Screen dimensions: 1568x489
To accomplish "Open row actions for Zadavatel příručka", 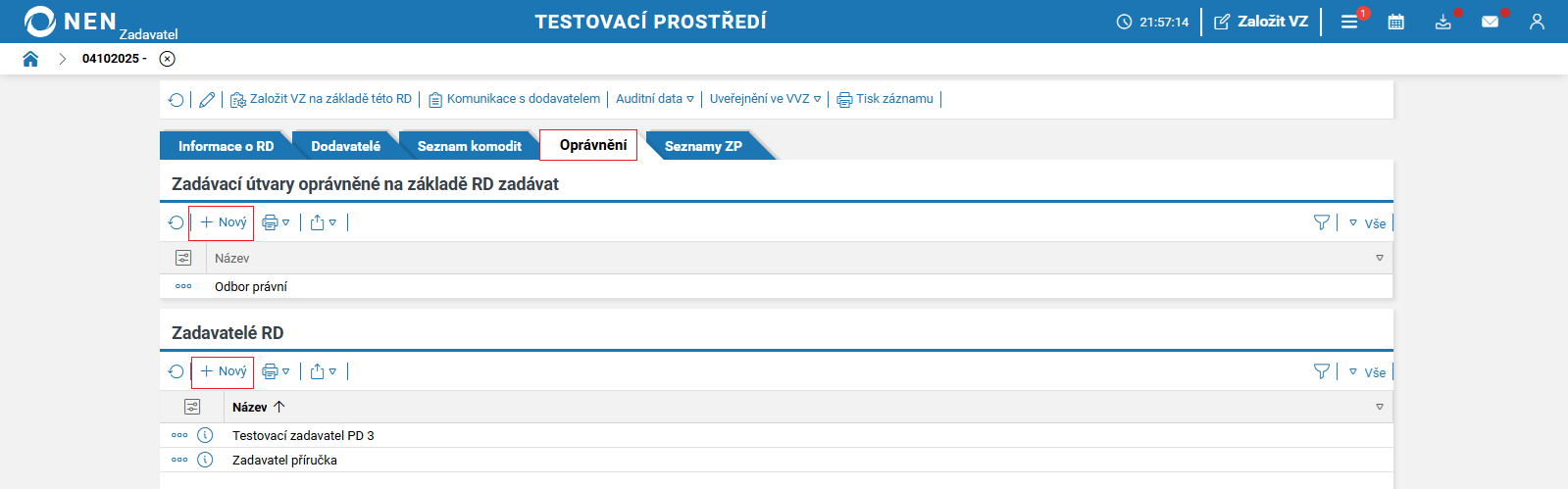I will (x=179, y=460).
